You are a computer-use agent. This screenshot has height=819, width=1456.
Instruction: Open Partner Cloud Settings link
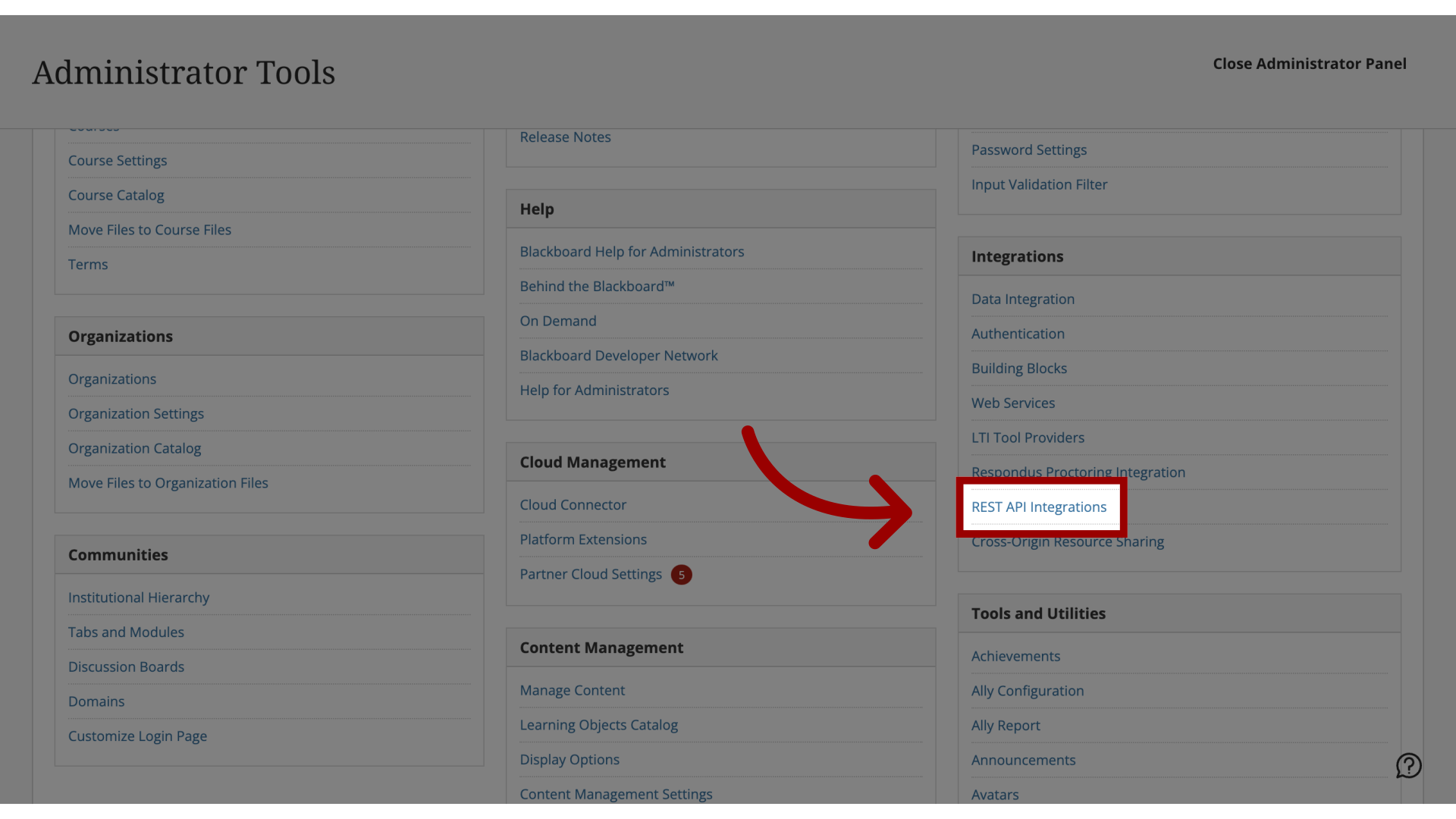tap(591, 575)
